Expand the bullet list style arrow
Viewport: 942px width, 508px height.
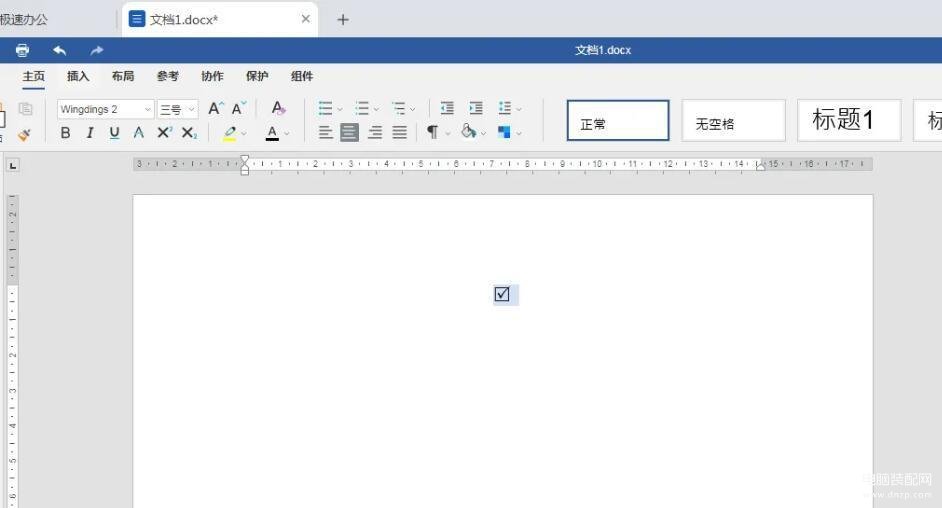point(340,110)
